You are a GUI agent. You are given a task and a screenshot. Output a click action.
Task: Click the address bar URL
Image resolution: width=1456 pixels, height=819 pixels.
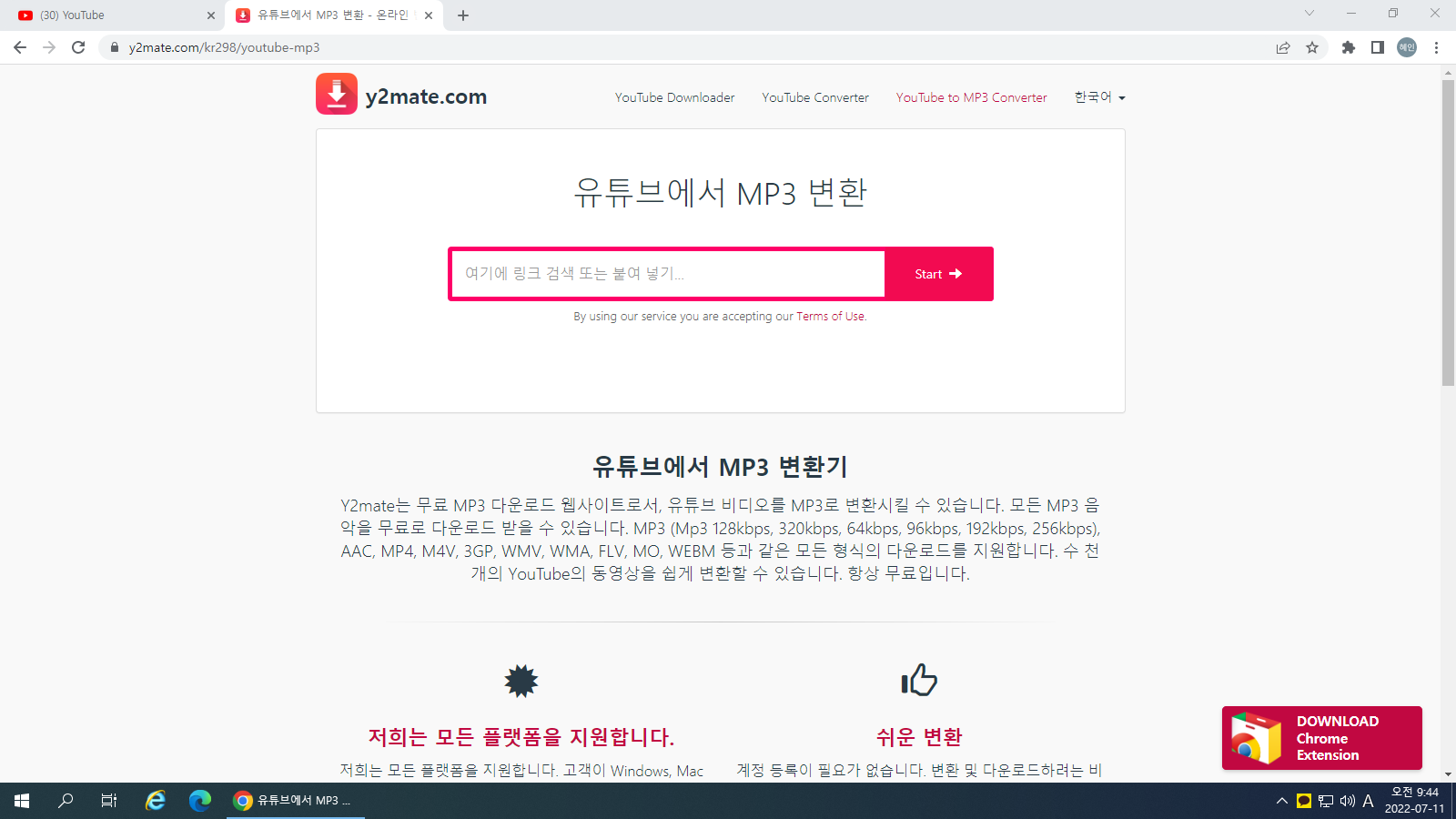(x=224, y=47)
